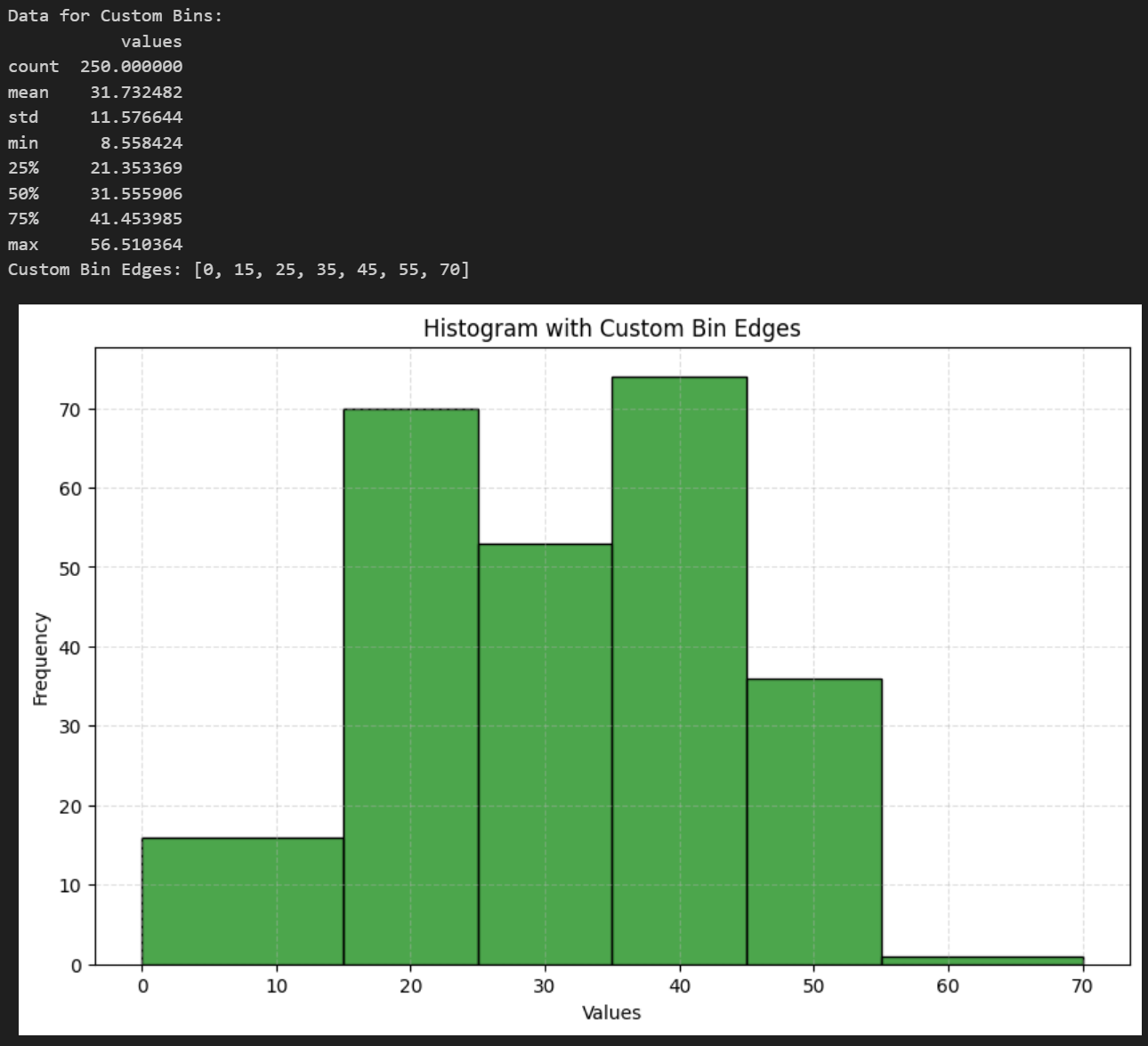Click the Custom Bin Edges text line
The image size is (1148, 1046).
238,269
